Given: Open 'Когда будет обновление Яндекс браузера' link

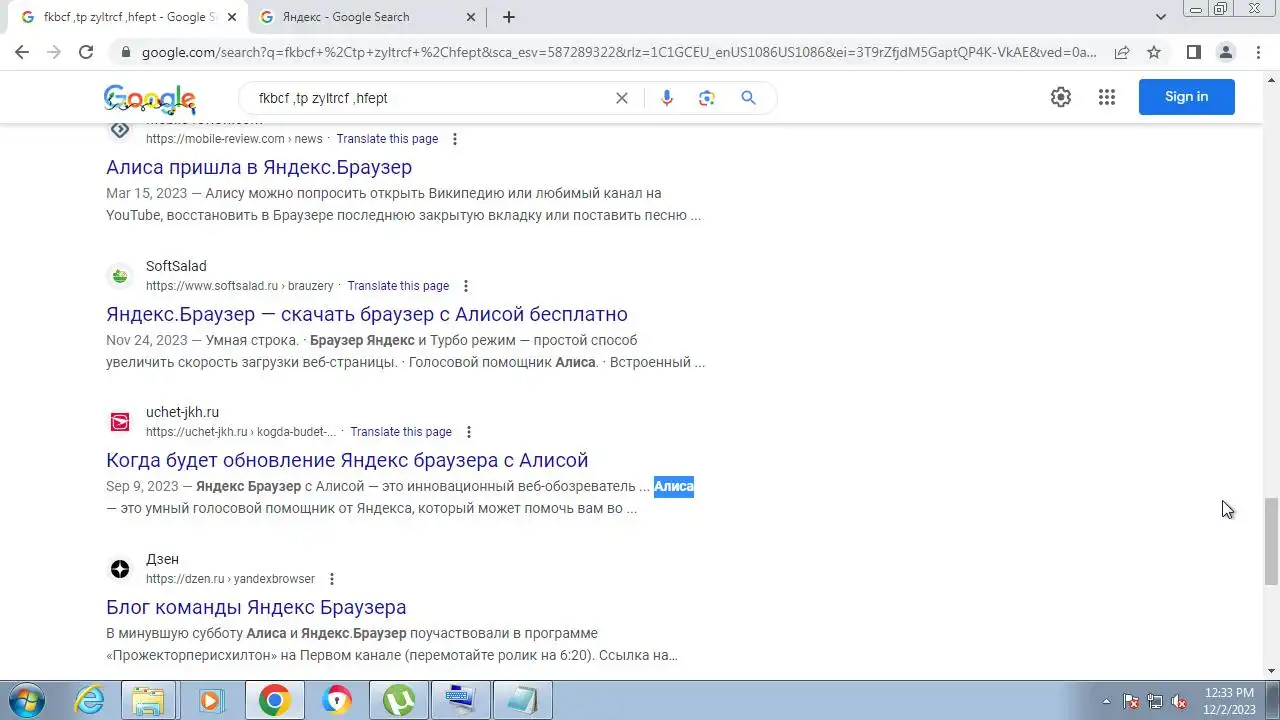Looking at the screenshot, I should (347, 460).
